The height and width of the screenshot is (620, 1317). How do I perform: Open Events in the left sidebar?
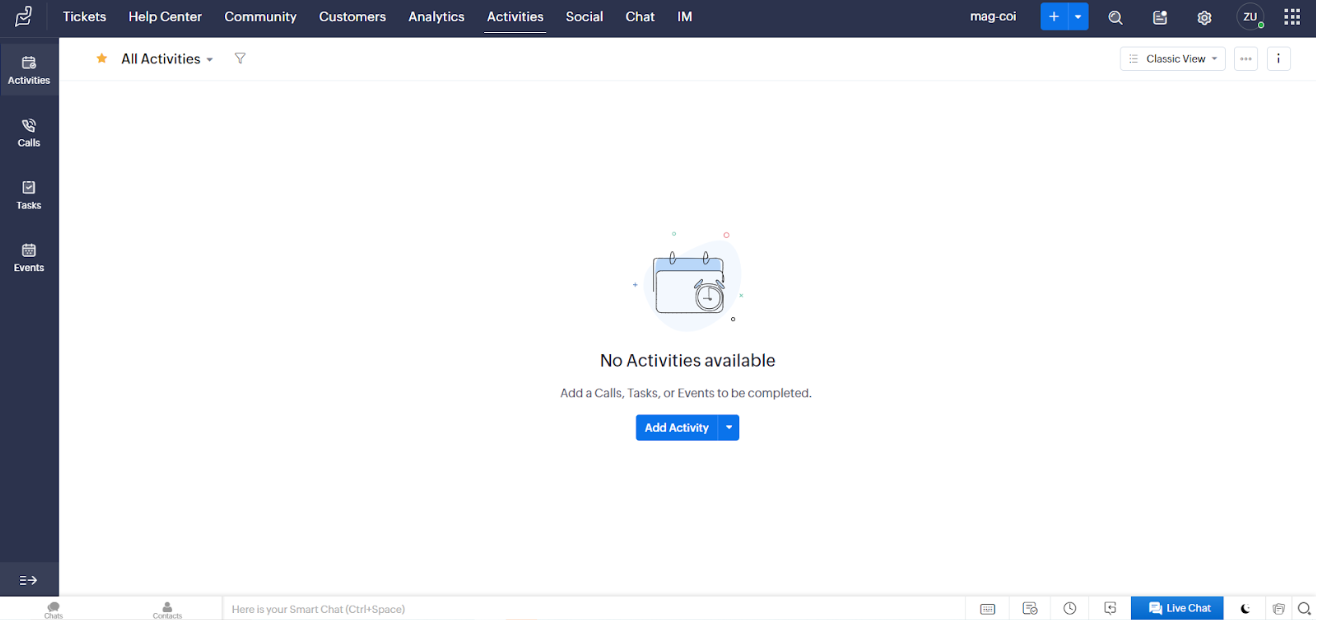coord(29,257)
